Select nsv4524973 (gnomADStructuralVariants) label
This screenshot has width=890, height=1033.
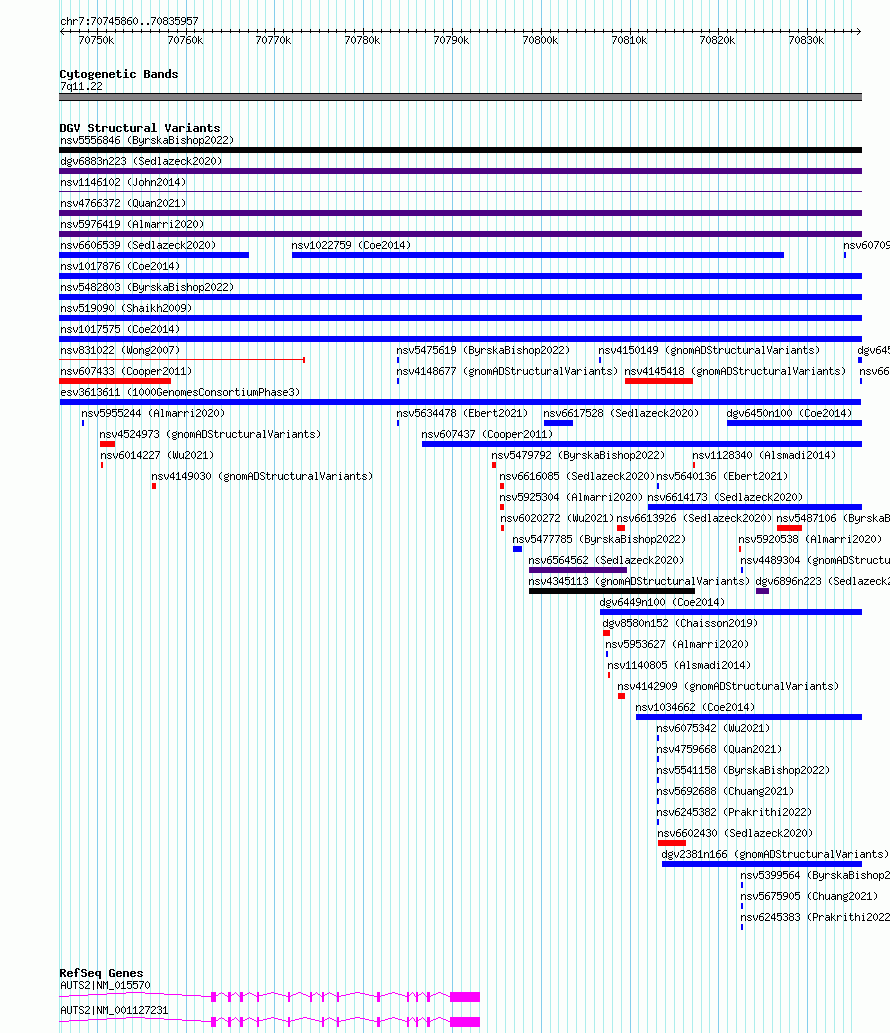click(210, 435)
